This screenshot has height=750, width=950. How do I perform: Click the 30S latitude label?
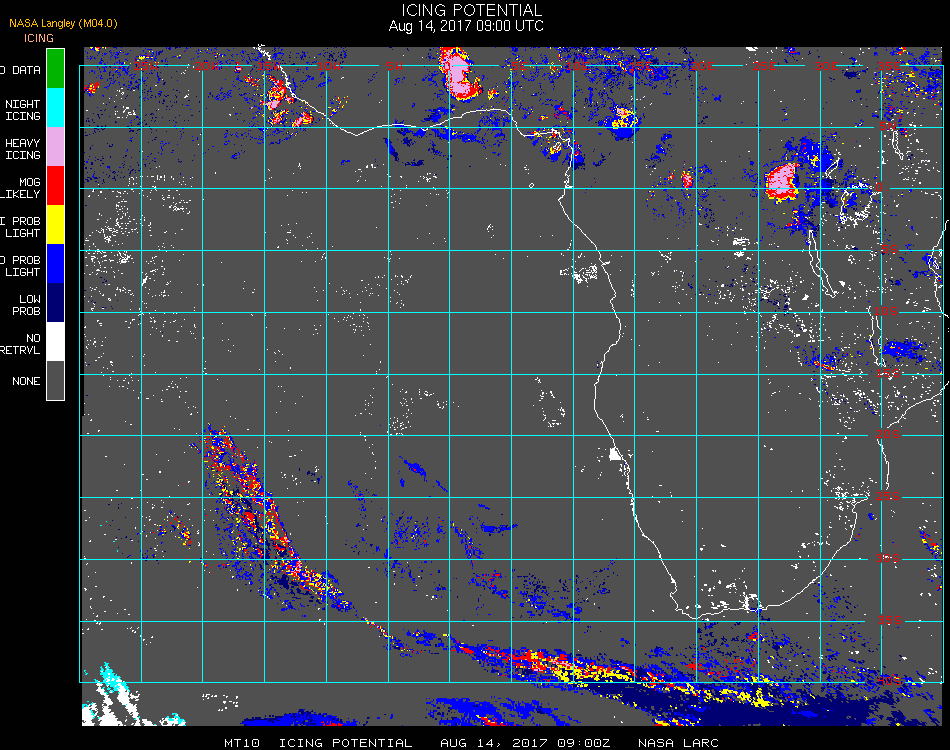click(888, 558)
